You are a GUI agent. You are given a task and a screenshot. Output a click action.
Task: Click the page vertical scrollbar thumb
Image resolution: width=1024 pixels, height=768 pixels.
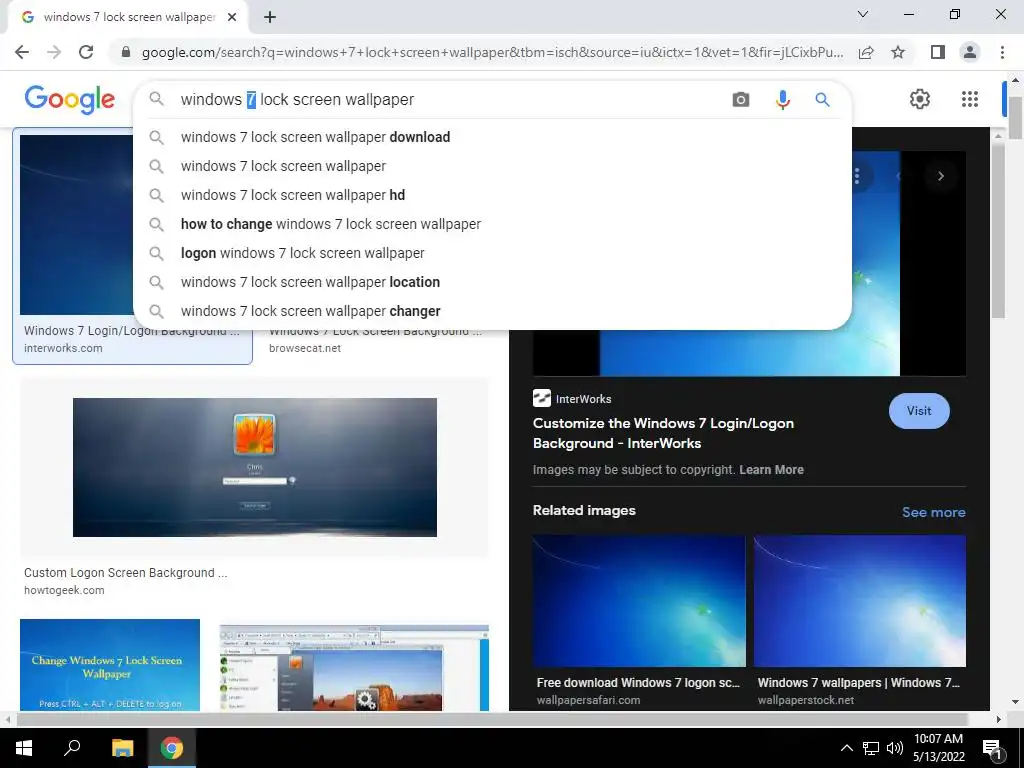click(x=1015, y=118)
